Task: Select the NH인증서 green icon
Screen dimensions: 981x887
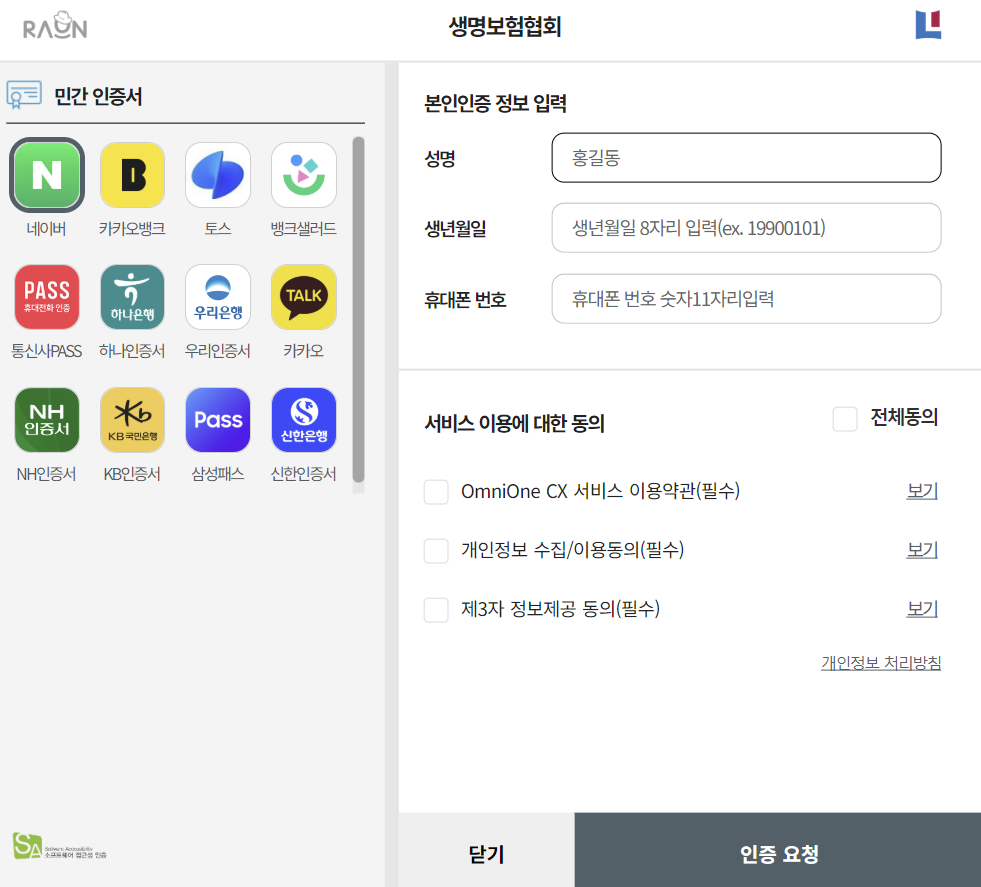Action: point(47,420)
